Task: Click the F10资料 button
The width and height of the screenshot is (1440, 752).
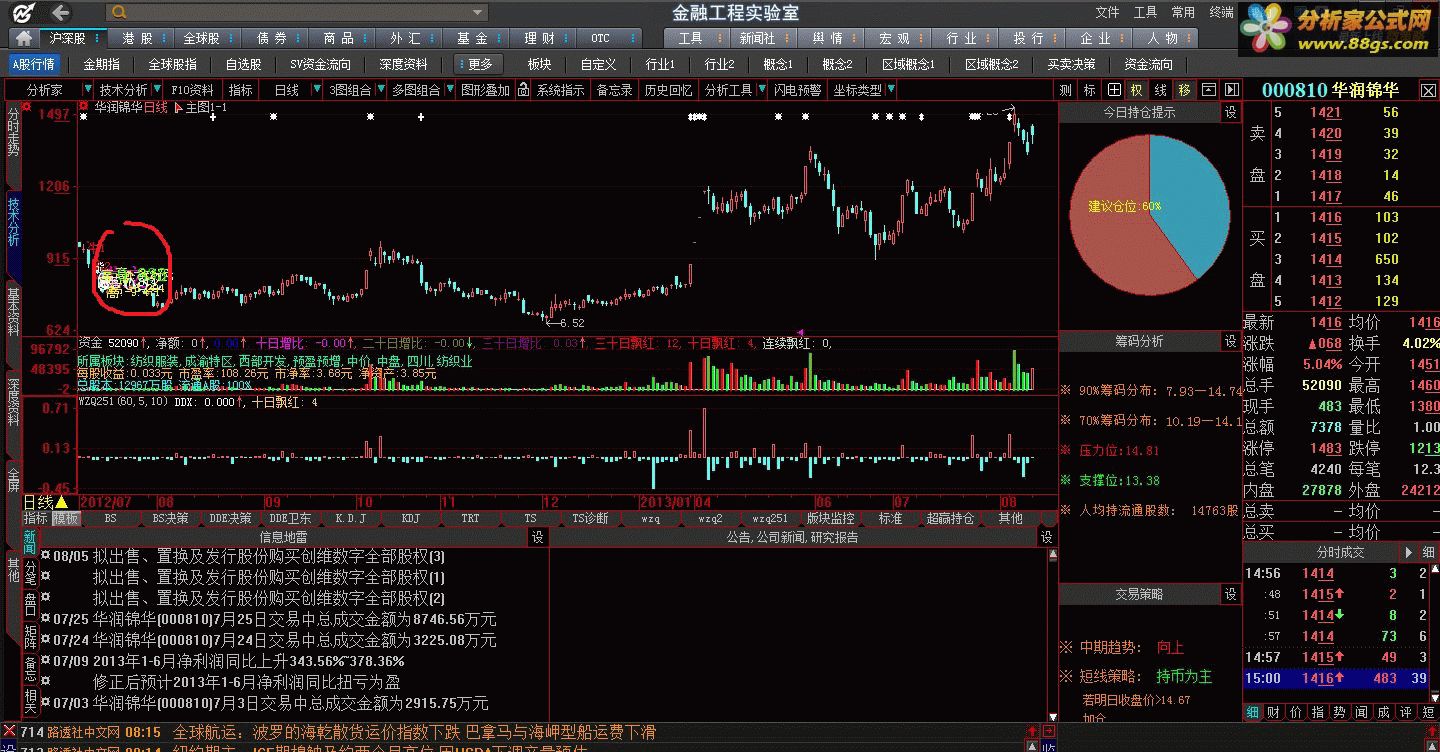Action: point(193,90)
